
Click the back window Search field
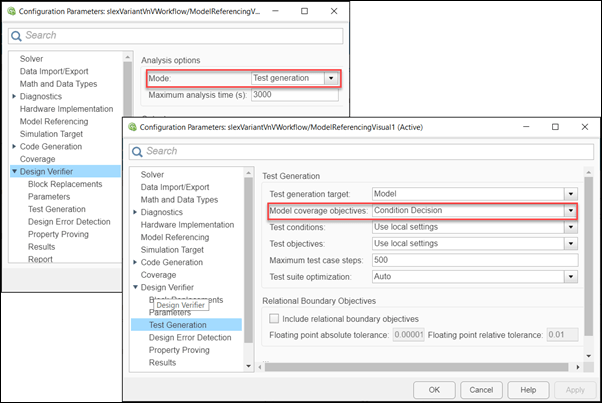(175, 36)
